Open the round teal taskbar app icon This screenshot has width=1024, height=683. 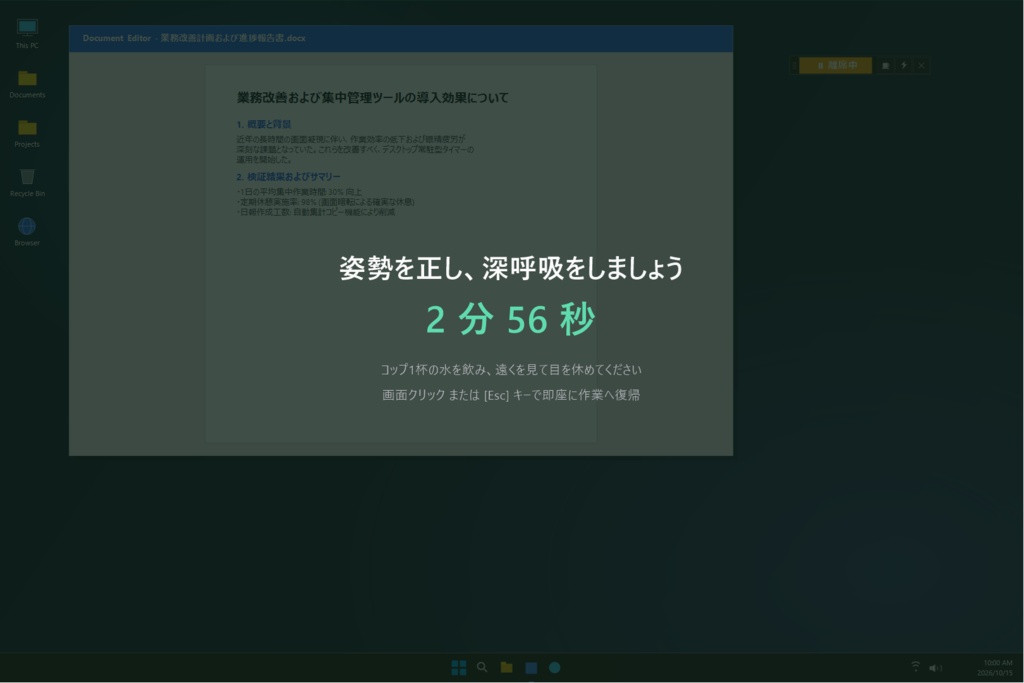[x=554, y=667]
